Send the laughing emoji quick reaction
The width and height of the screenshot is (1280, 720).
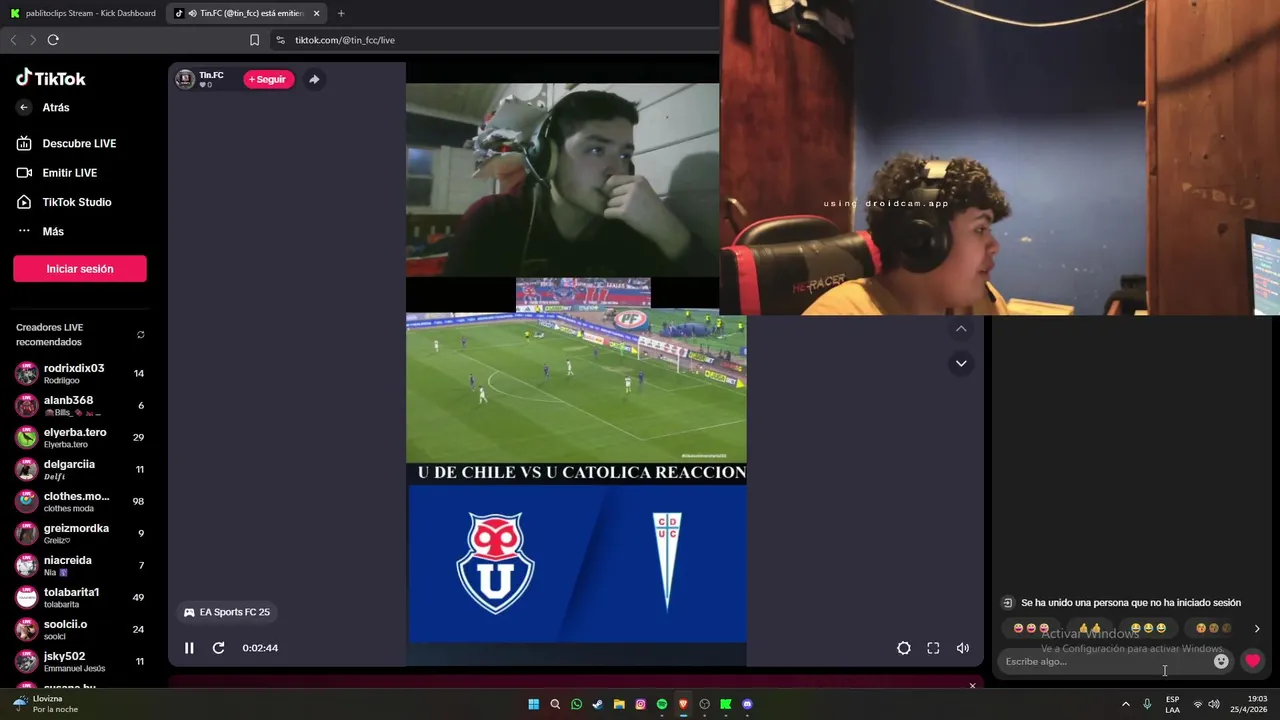(1148, 628)
